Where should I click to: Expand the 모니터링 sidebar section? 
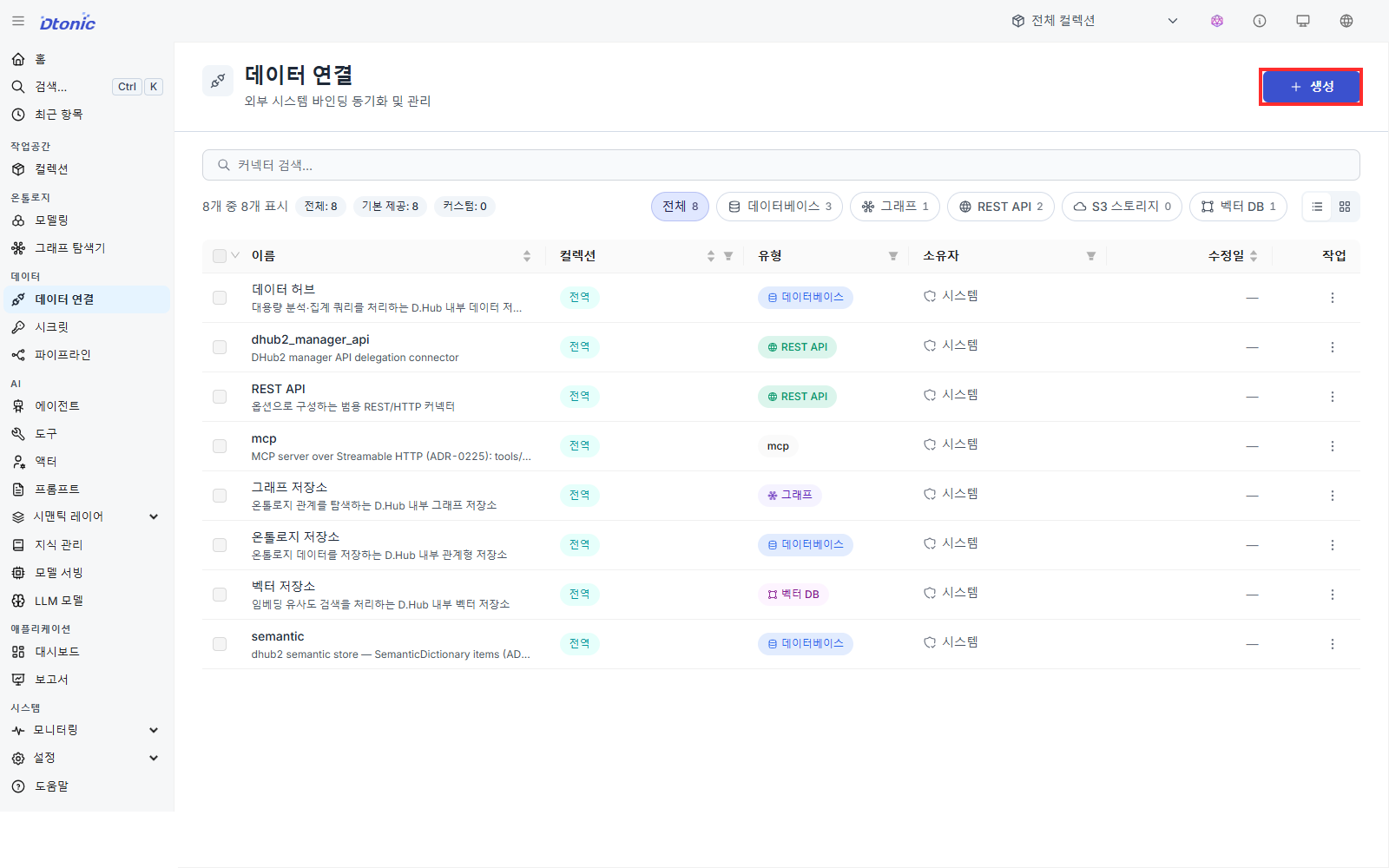tap(87, 730)
